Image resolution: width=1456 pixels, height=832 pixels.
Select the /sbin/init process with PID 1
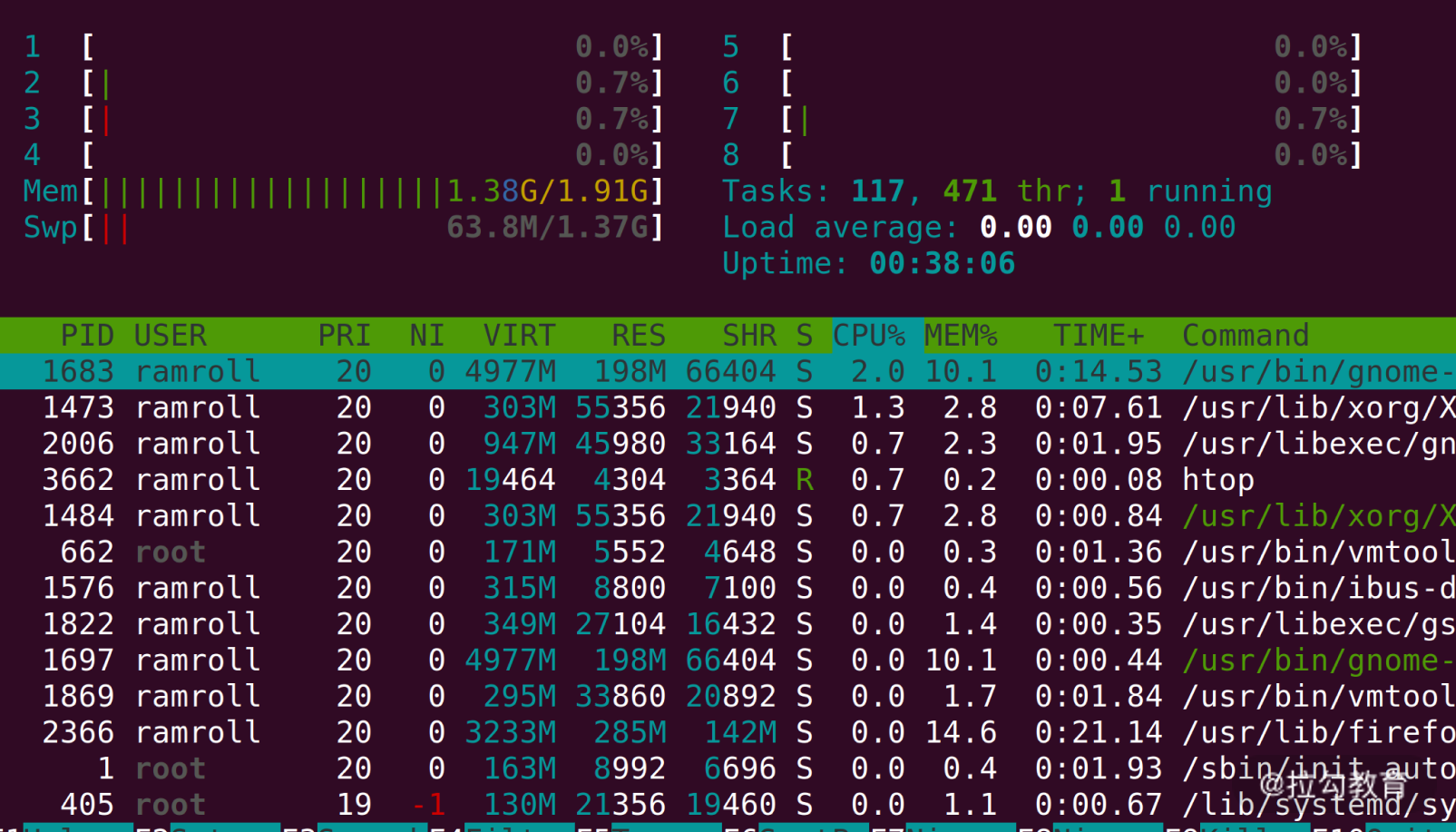(x=726, y=768)
